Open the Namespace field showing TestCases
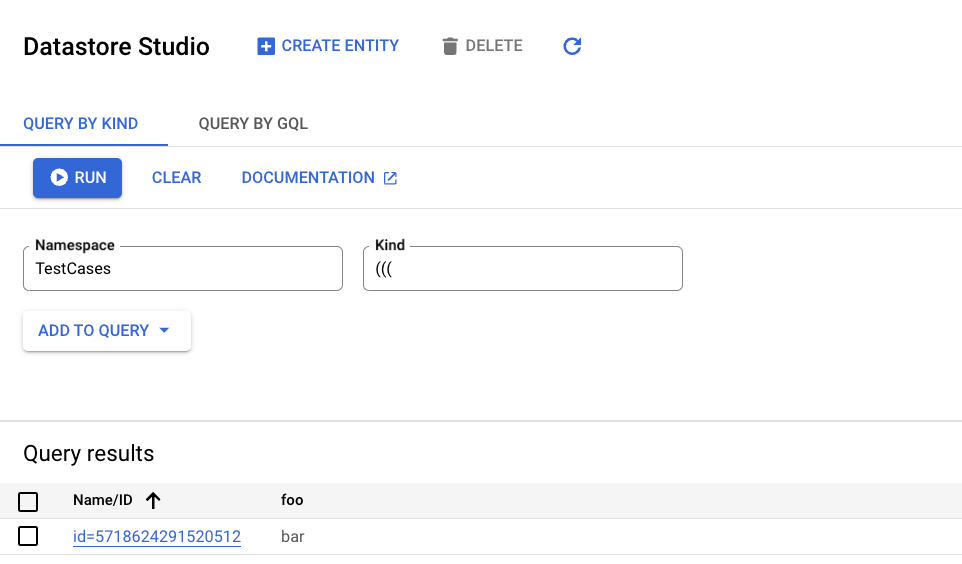The height and width of the screenshot is (564, 962). coord(182,269)
